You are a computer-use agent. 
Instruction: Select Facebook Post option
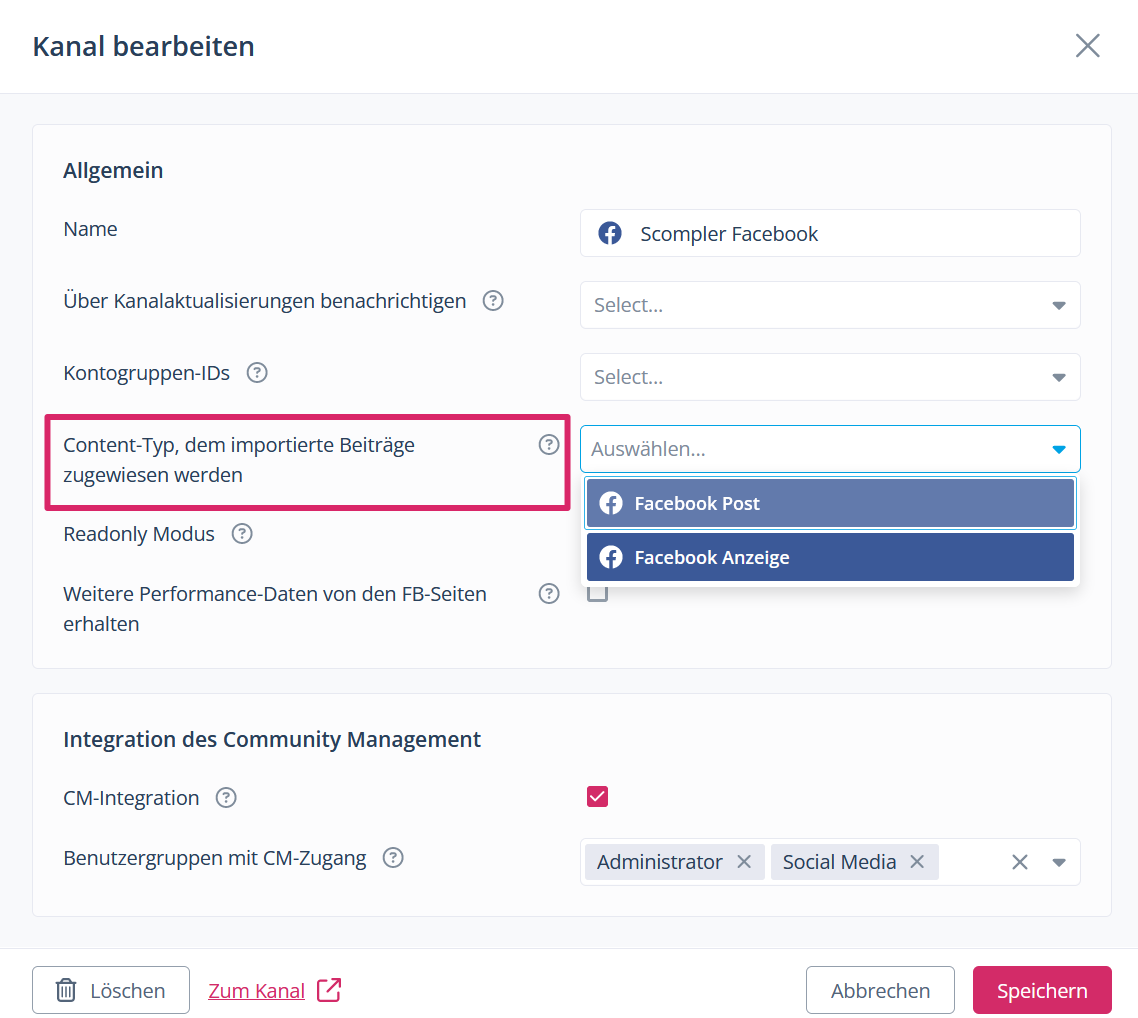click(x=829, y=503)
